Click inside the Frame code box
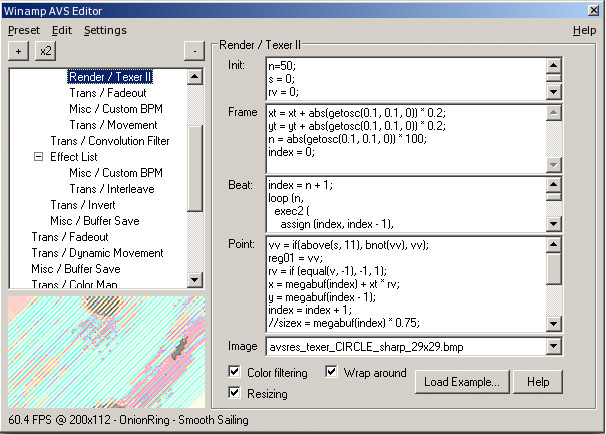The width and height of the screenshot is (606, 434). pyautogui.click(x=406, y=138)
